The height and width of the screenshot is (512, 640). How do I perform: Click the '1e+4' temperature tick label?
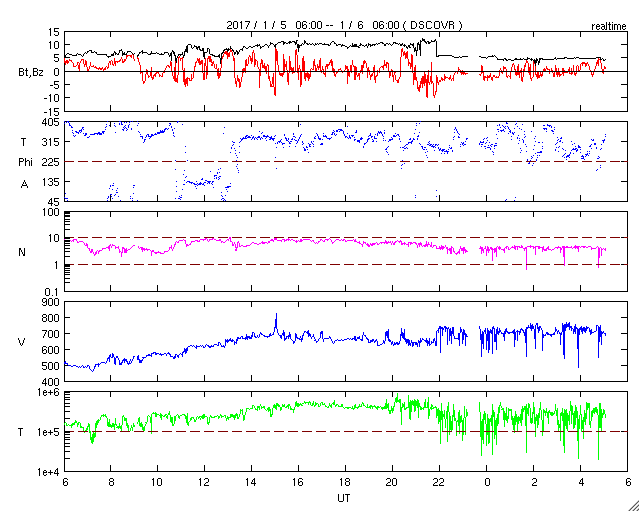pyautogui.click(x=48, y=472)
